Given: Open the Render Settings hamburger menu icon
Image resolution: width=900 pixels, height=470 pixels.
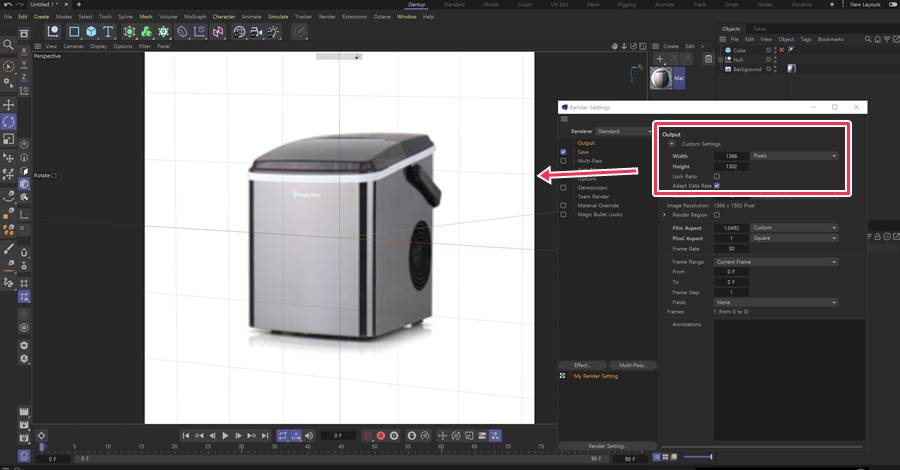Looking at the screenshot, I should tap(564, 119).
